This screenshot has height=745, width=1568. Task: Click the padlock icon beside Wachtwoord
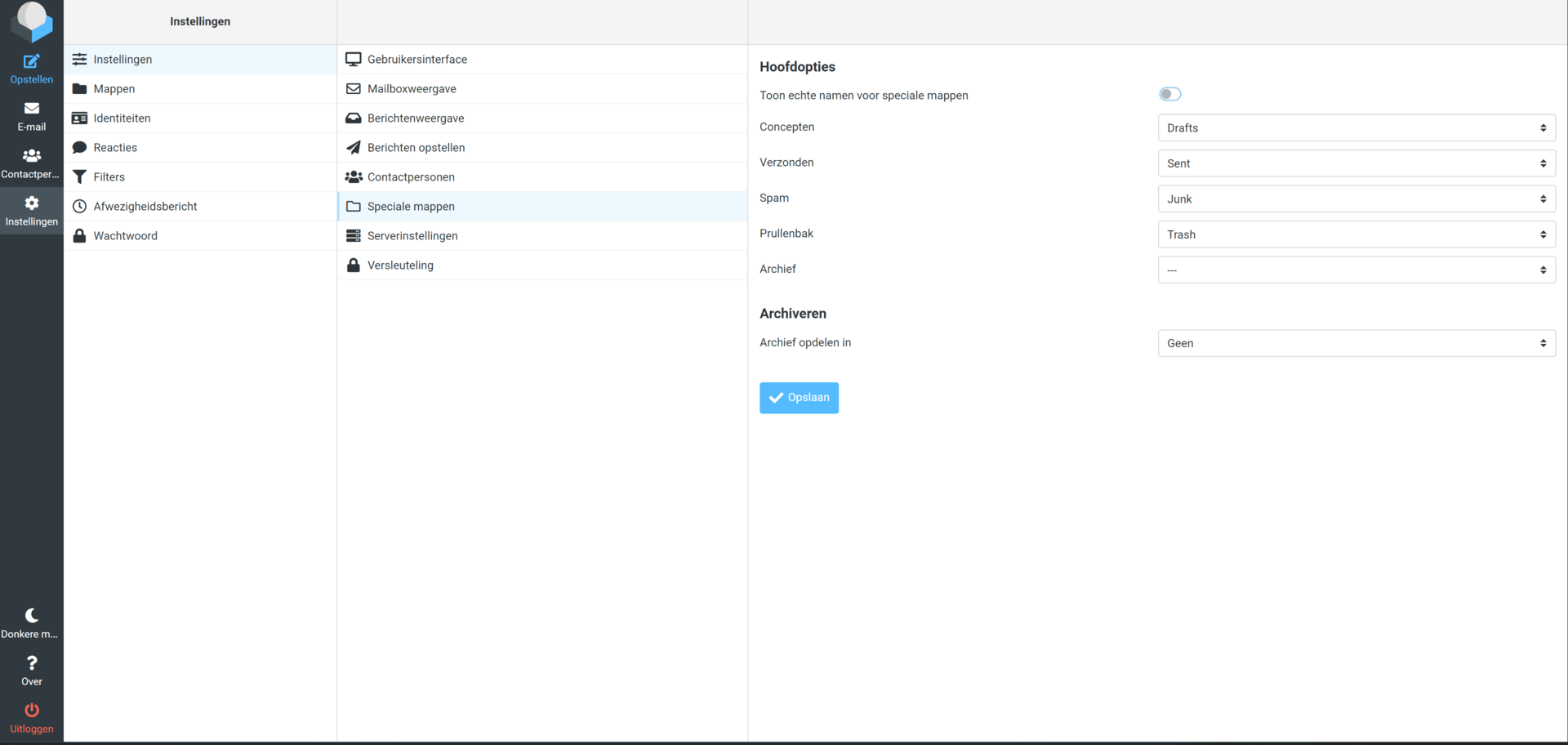(79, 236)
